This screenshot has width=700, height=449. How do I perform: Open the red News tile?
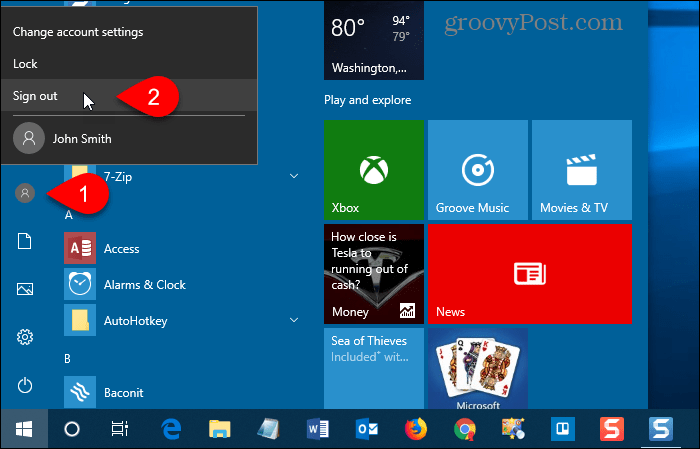tap(529, 274)
